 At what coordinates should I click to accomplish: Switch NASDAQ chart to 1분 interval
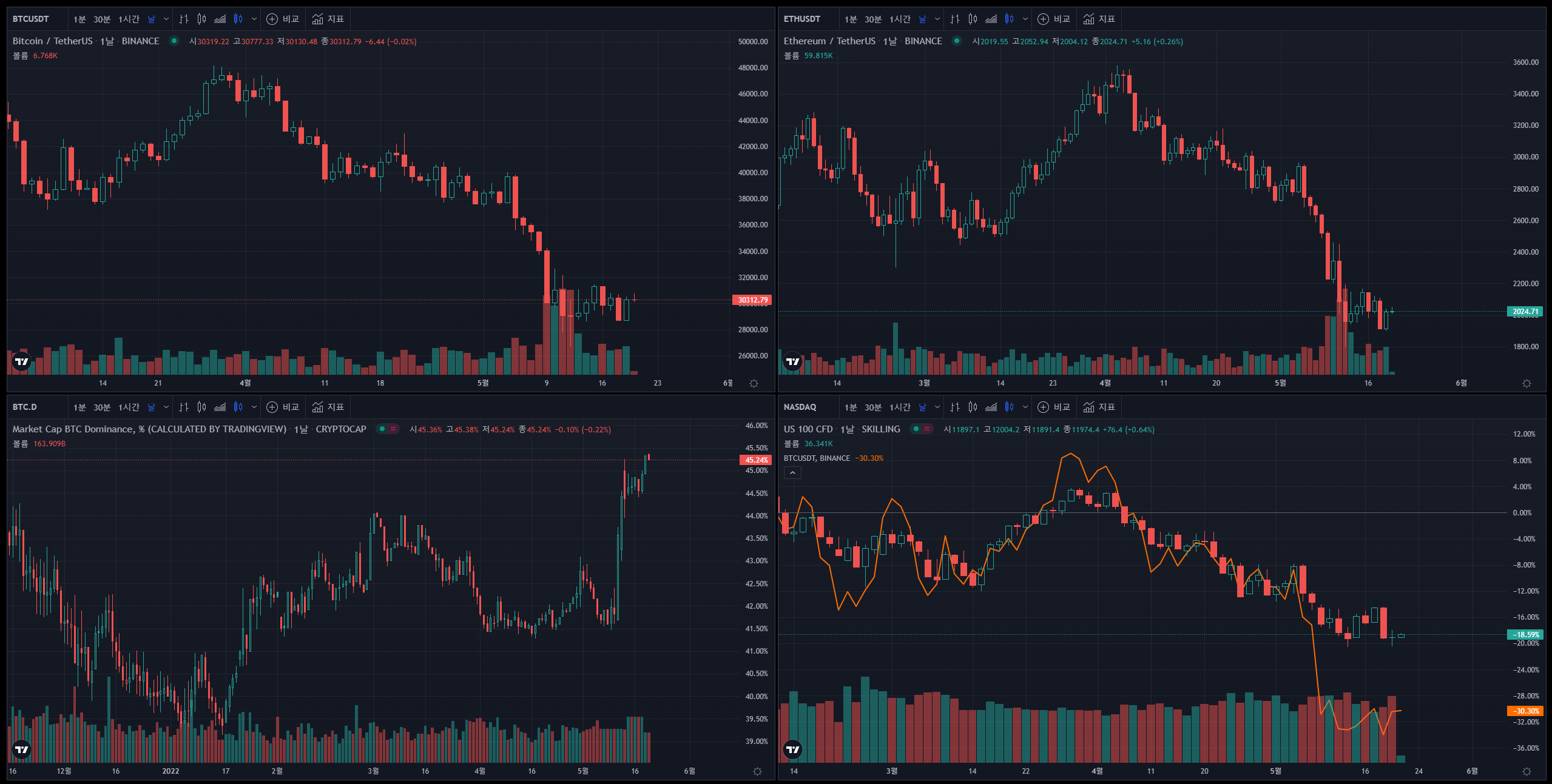(x=851, y=407)
